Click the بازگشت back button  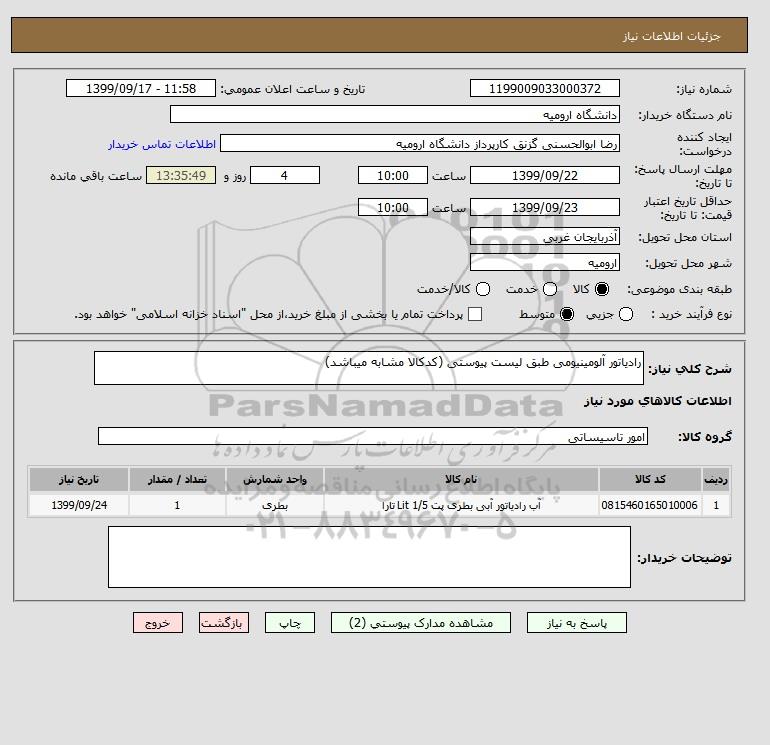click(224, 623)
